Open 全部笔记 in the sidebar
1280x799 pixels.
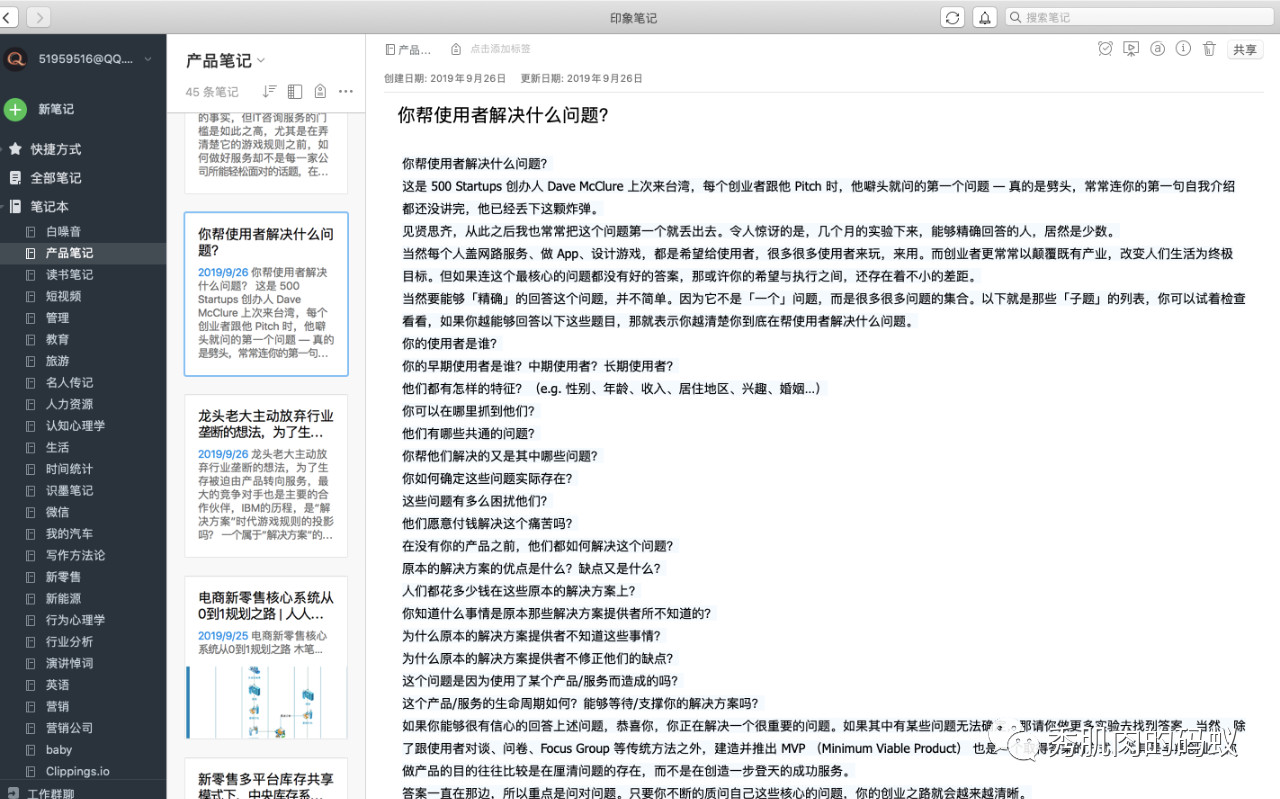coord(55,178)
